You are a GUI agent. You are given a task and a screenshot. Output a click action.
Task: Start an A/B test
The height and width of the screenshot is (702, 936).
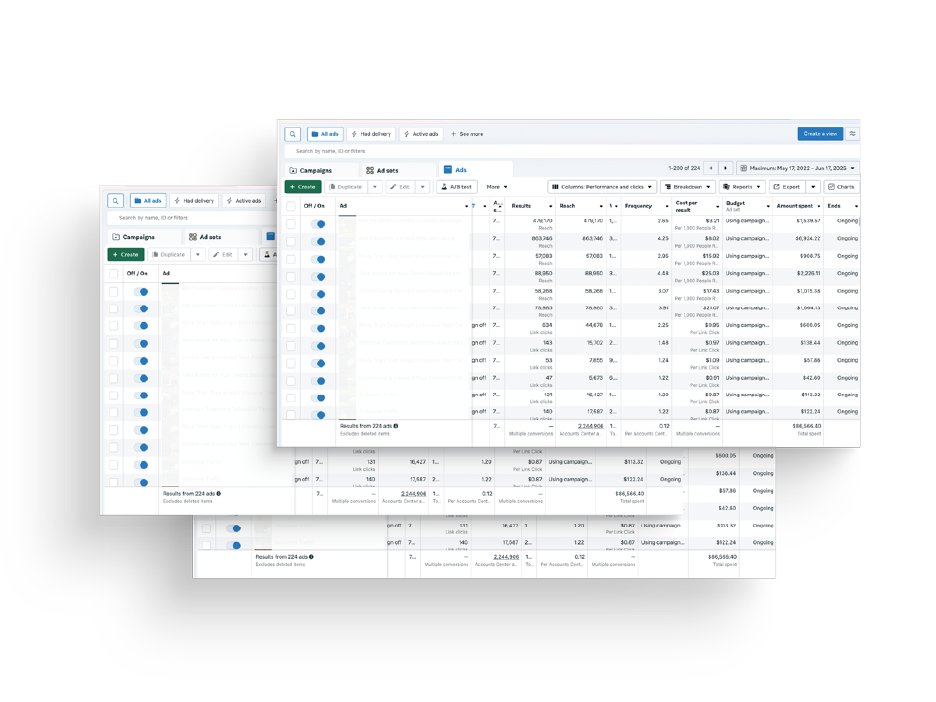457,187
